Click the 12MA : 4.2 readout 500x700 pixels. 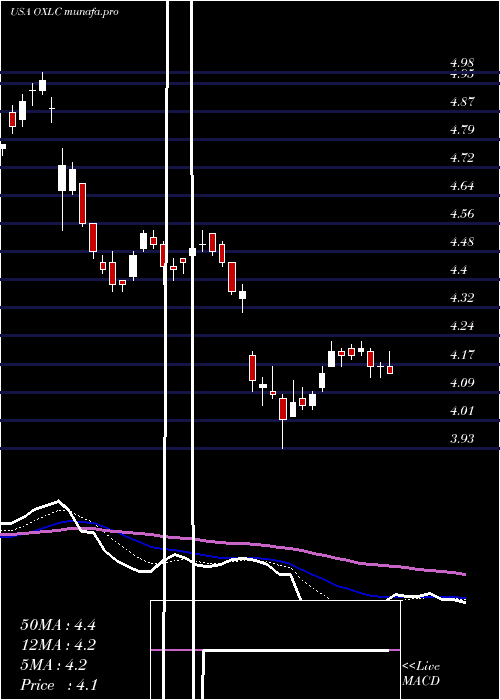(x=58, y=645)
